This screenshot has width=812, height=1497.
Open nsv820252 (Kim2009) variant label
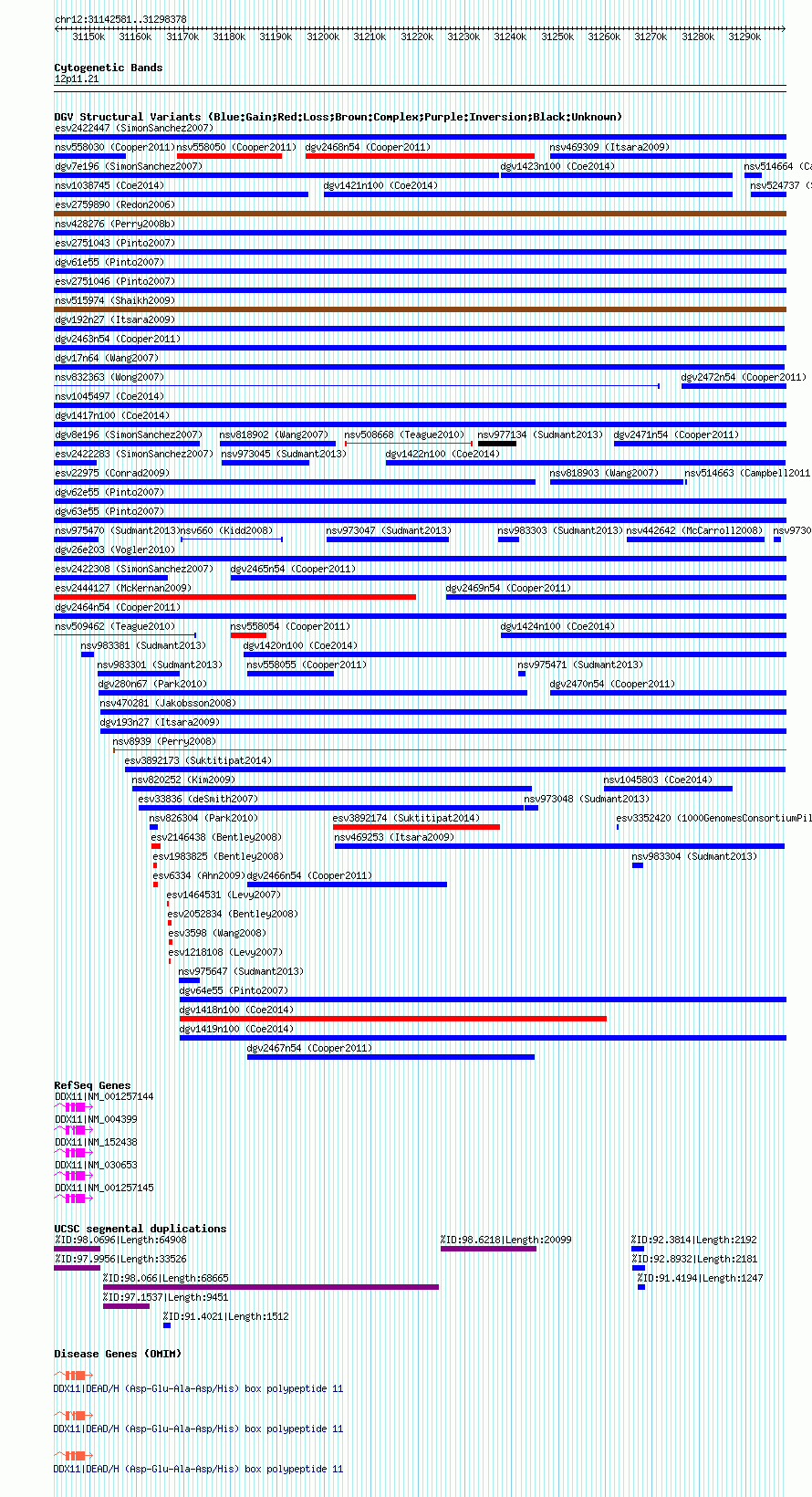(x=183, y=780)
